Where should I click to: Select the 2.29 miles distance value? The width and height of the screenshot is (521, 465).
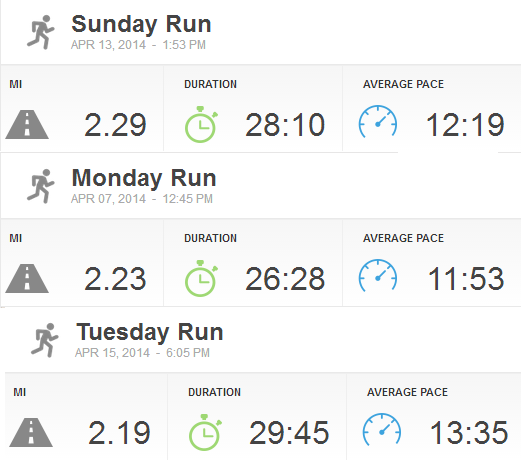point(115,125)
